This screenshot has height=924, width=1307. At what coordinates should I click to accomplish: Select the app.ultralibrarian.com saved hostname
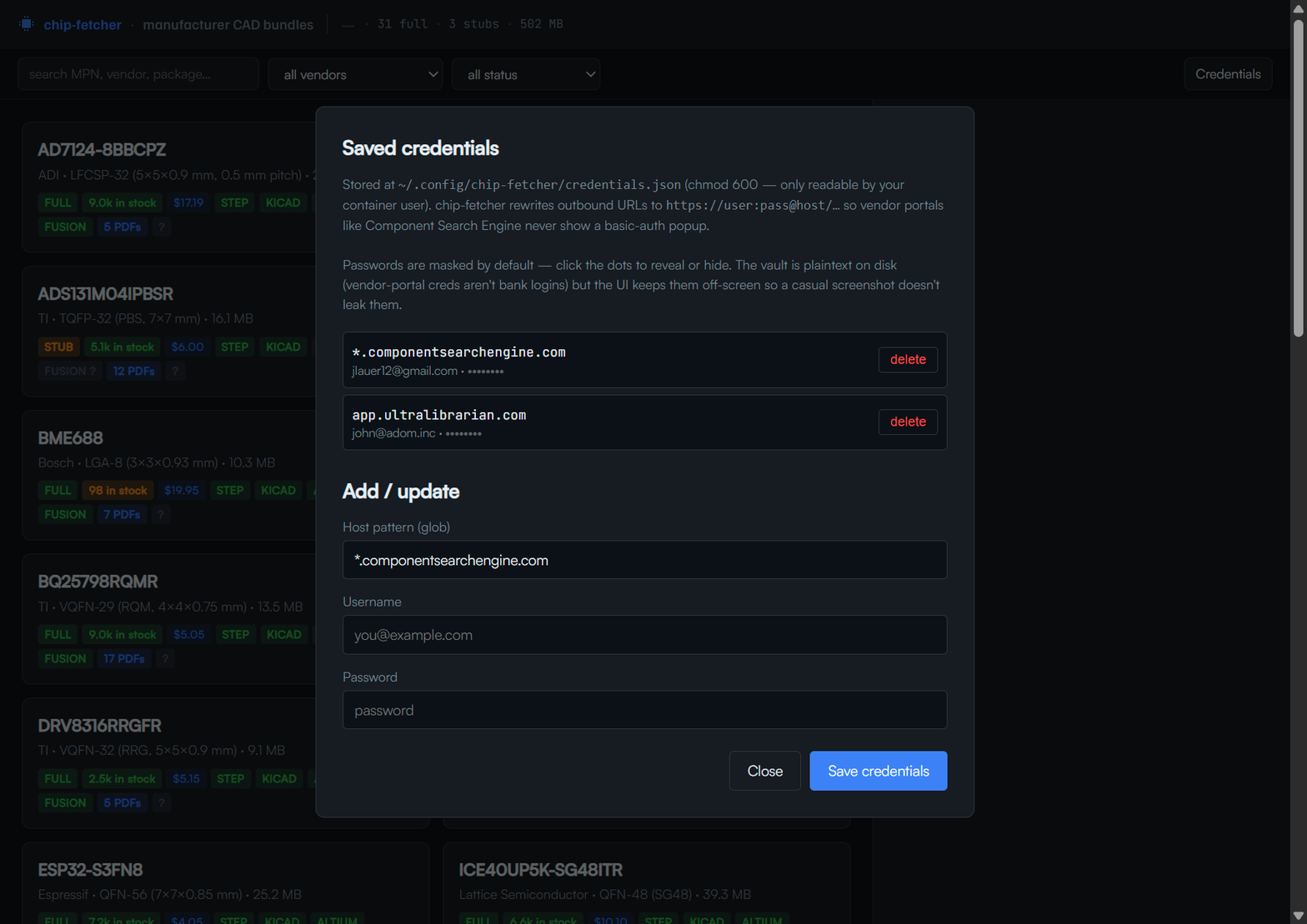click(x=439, y=415)
